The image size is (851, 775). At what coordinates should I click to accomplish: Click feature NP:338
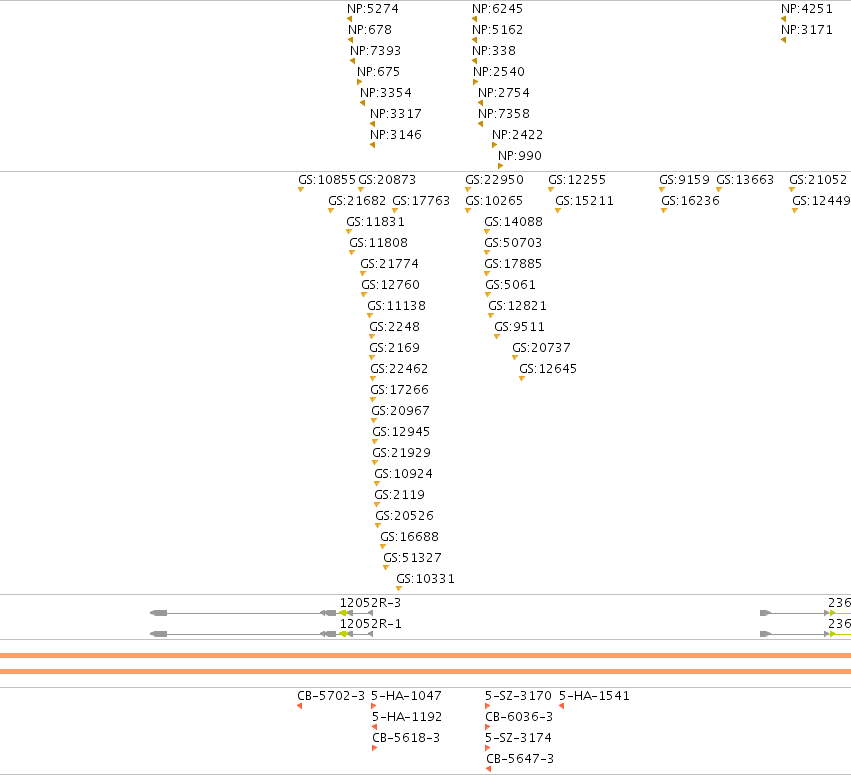click(494, 51)
